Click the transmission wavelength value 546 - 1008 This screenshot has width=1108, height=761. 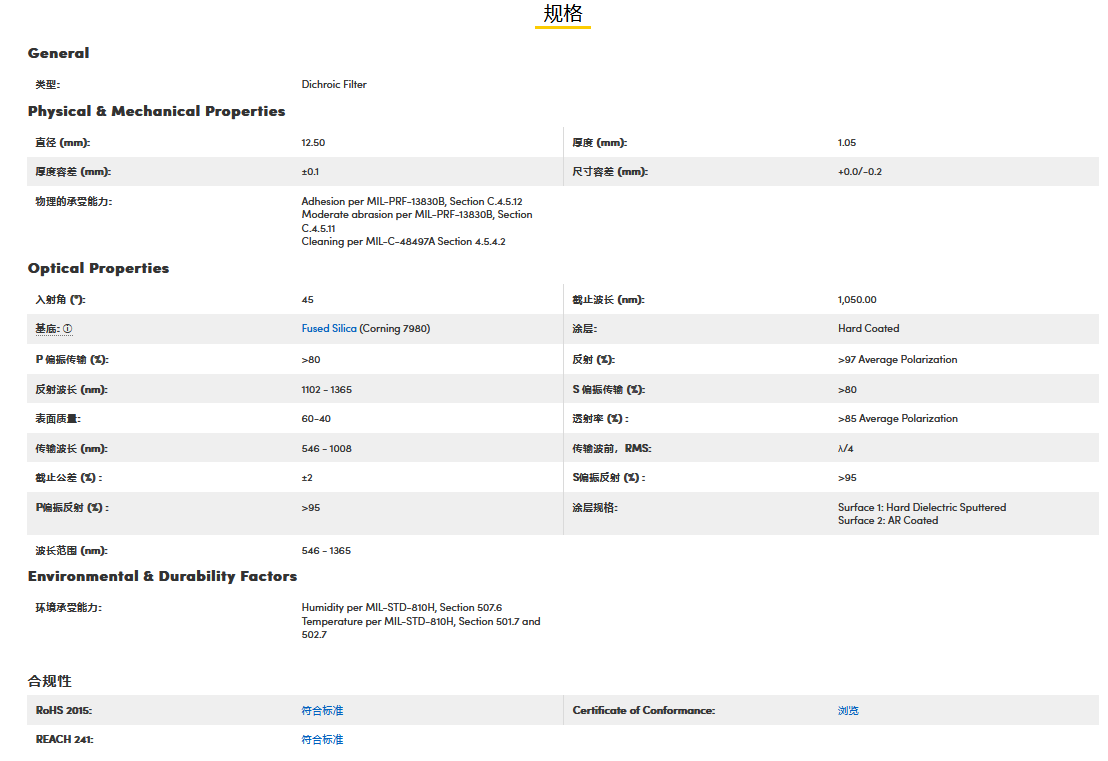tap(326, 449)
